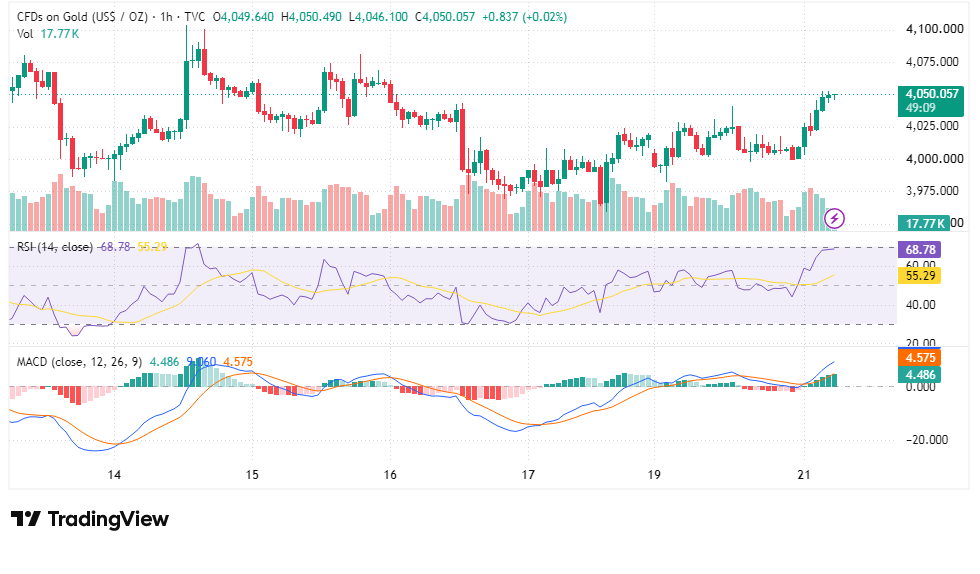Image resolution: width=980 pixels, height=574 pixels.
Task: Select the 1h interval label
Action: pyautogui.click(x=166, y=17)
